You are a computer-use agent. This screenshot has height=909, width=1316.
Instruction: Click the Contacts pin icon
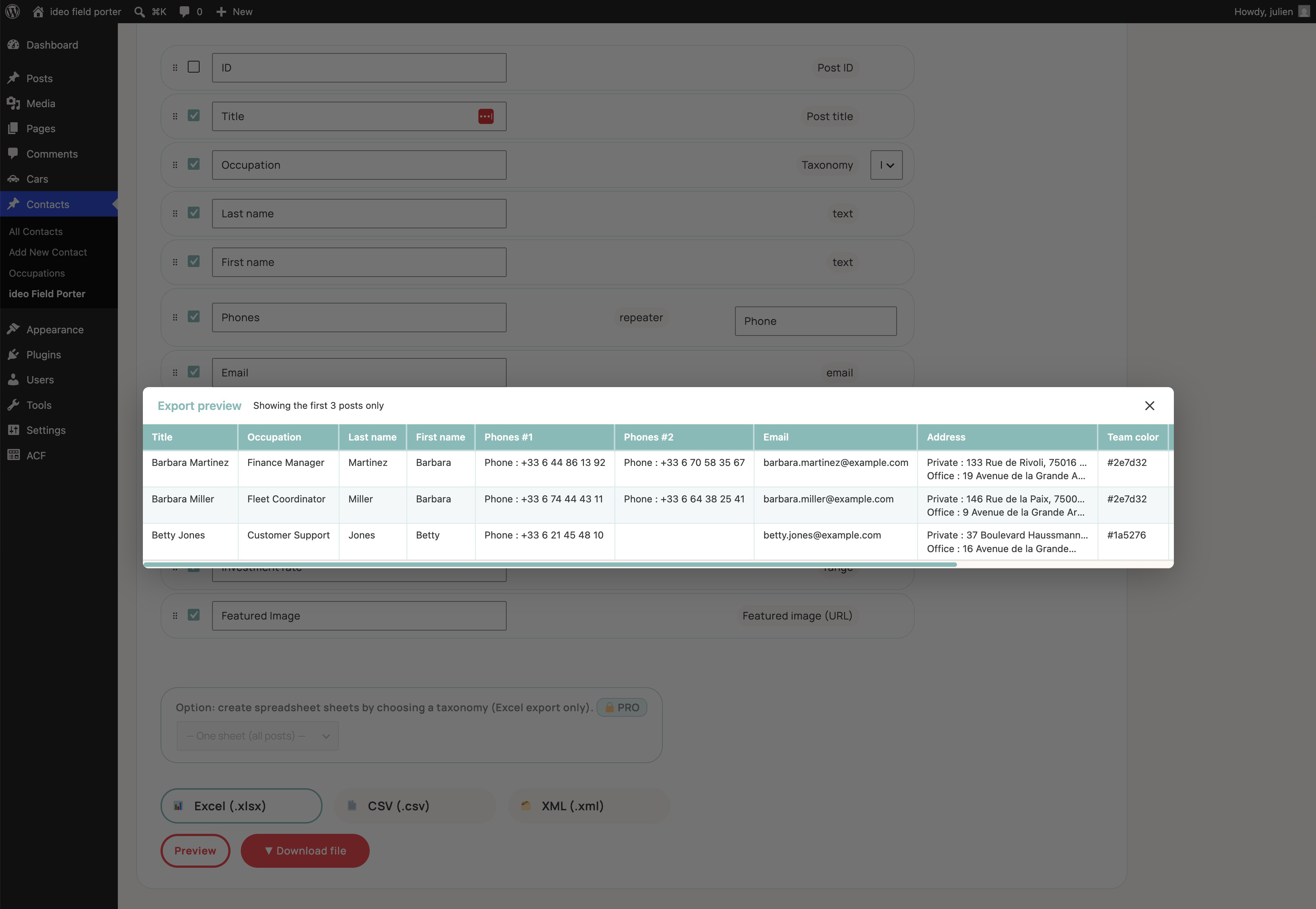coord(14,204)
